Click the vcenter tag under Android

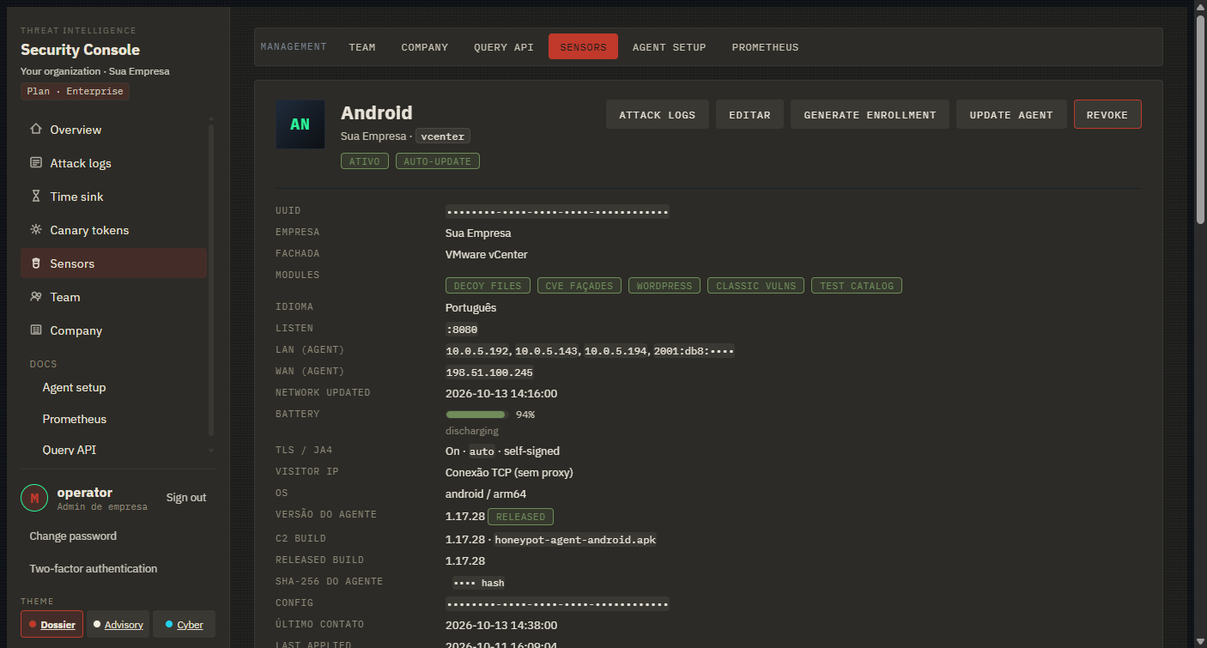(443, 136)
